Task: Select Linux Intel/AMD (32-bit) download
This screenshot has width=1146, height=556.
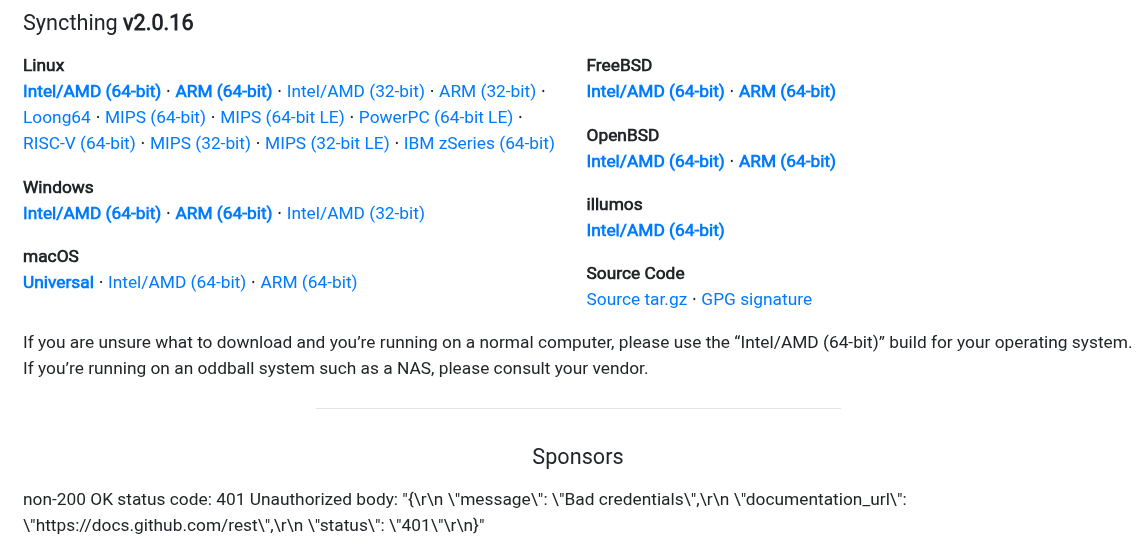Action: point(355,91)
